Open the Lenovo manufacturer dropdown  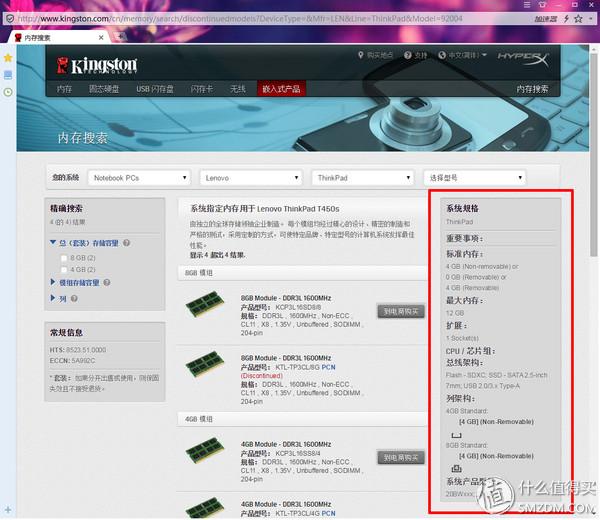pos(251,178)
